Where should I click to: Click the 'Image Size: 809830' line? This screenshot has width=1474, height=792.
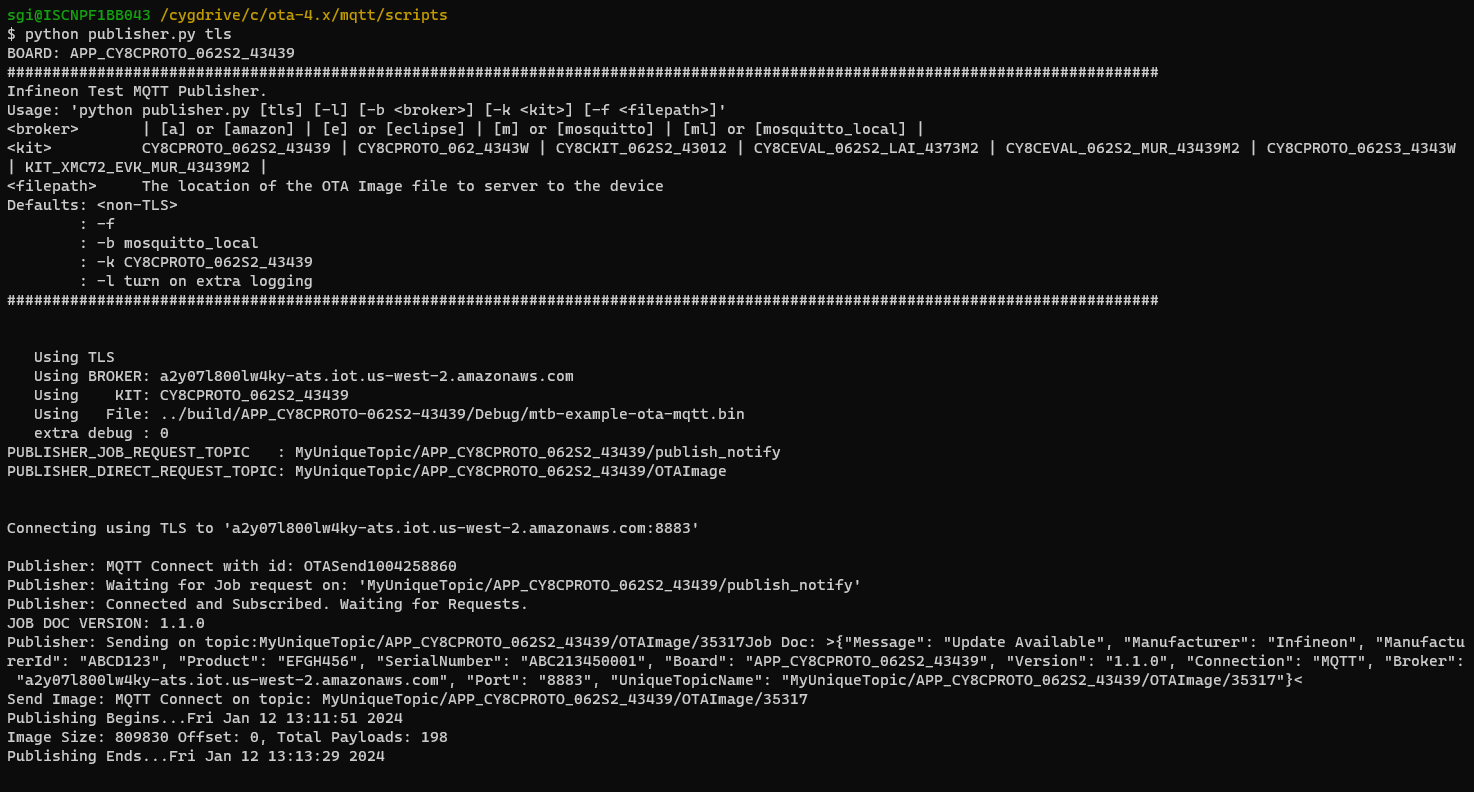pos(227,737)
